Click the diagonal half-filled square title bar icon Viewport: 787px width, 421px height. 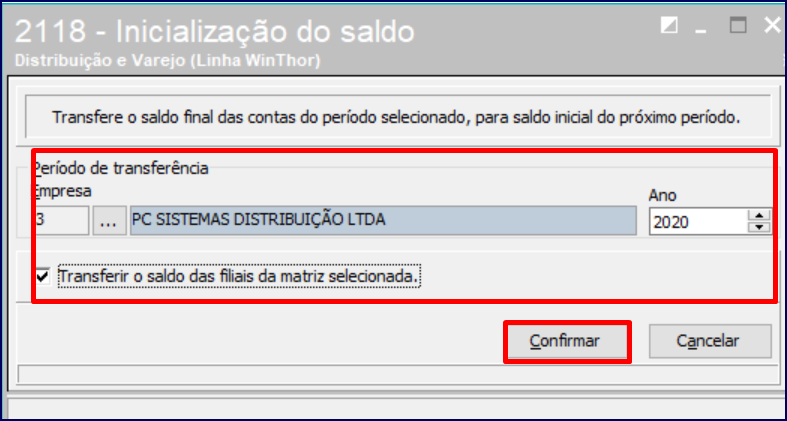[x=669, y=24]
